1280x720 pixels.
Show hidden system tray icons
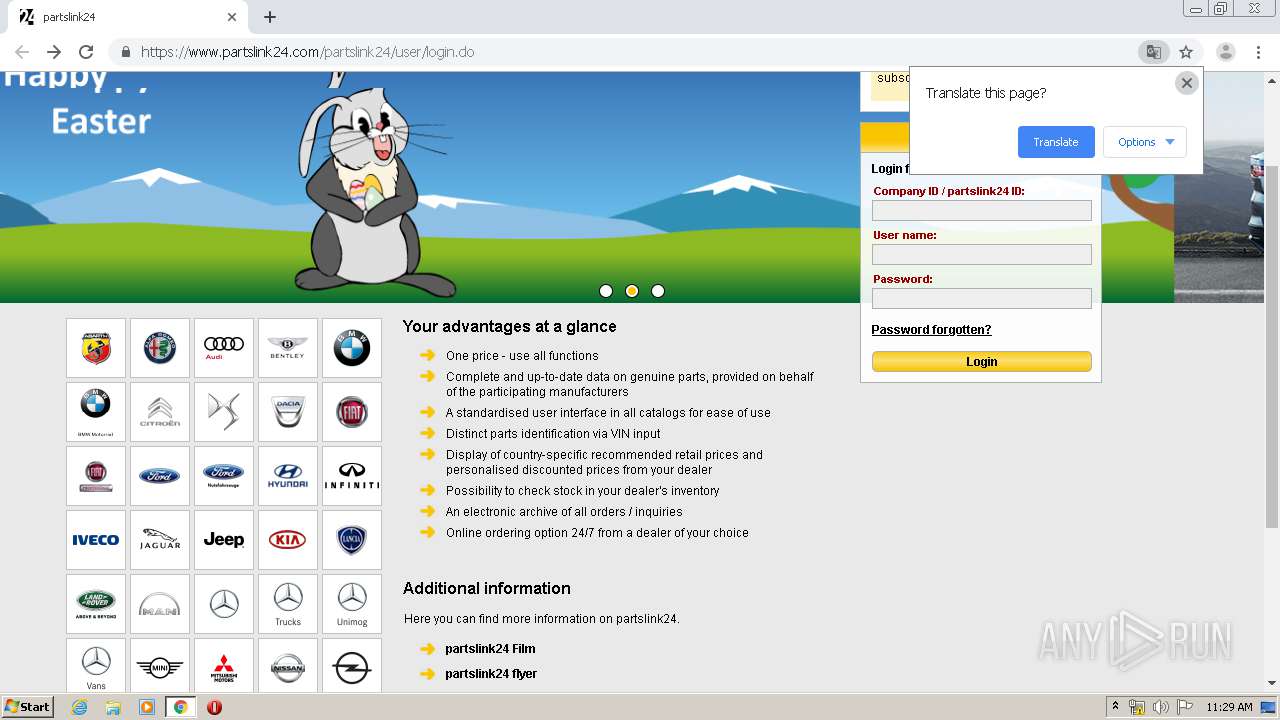(1115, 707)
